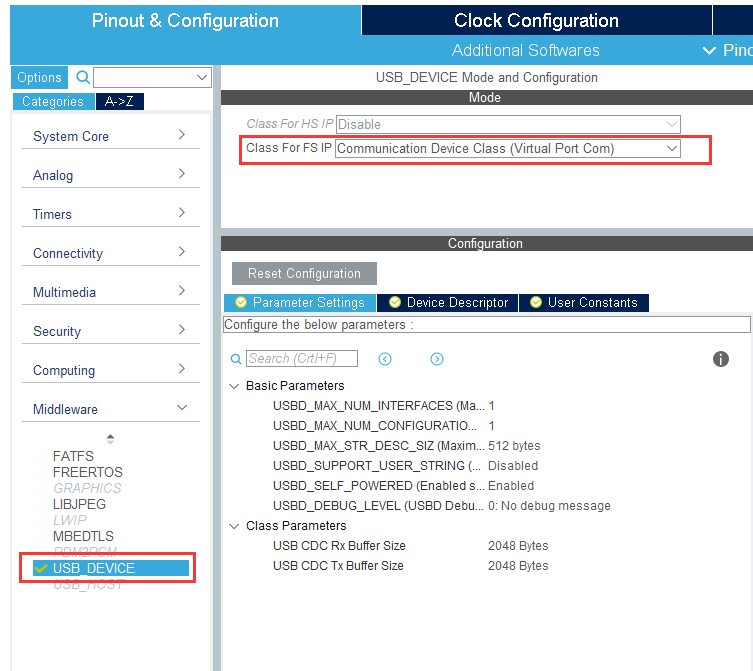Open the peripheral search combo box
The image size is (753, 671).
coord(152,77)
